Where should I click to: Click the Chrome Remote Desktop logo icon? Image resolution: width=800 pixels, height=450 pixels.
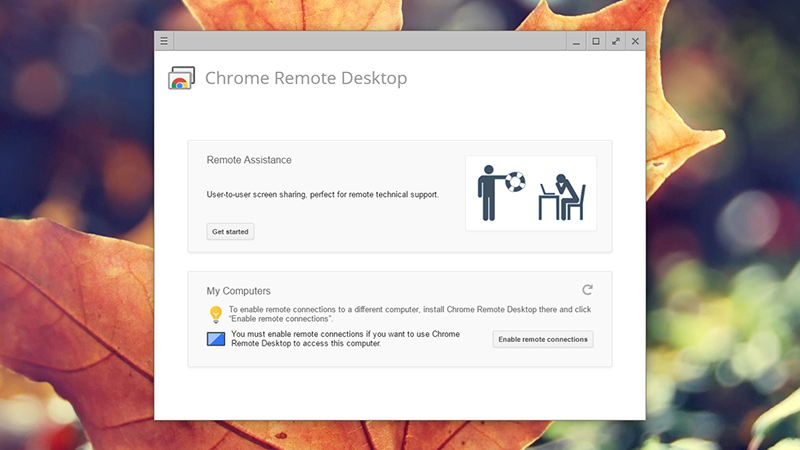pyautogui.click(x=182, y=78)
